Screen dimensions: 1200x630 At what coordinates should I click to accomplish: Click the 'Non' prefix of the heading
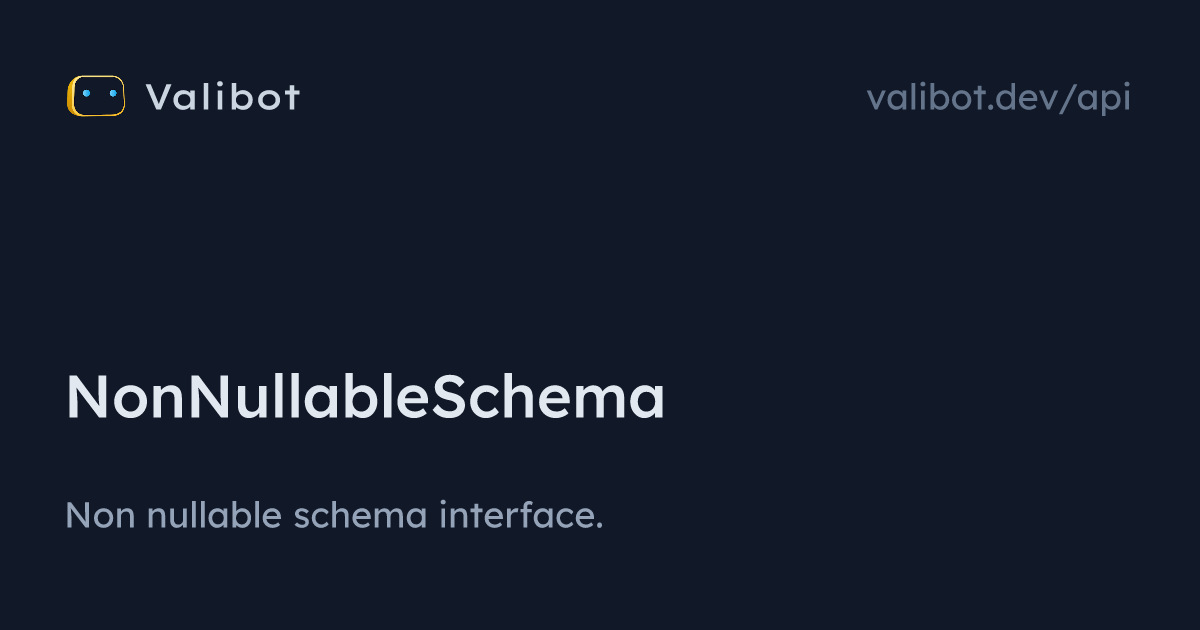click(127, 397)
